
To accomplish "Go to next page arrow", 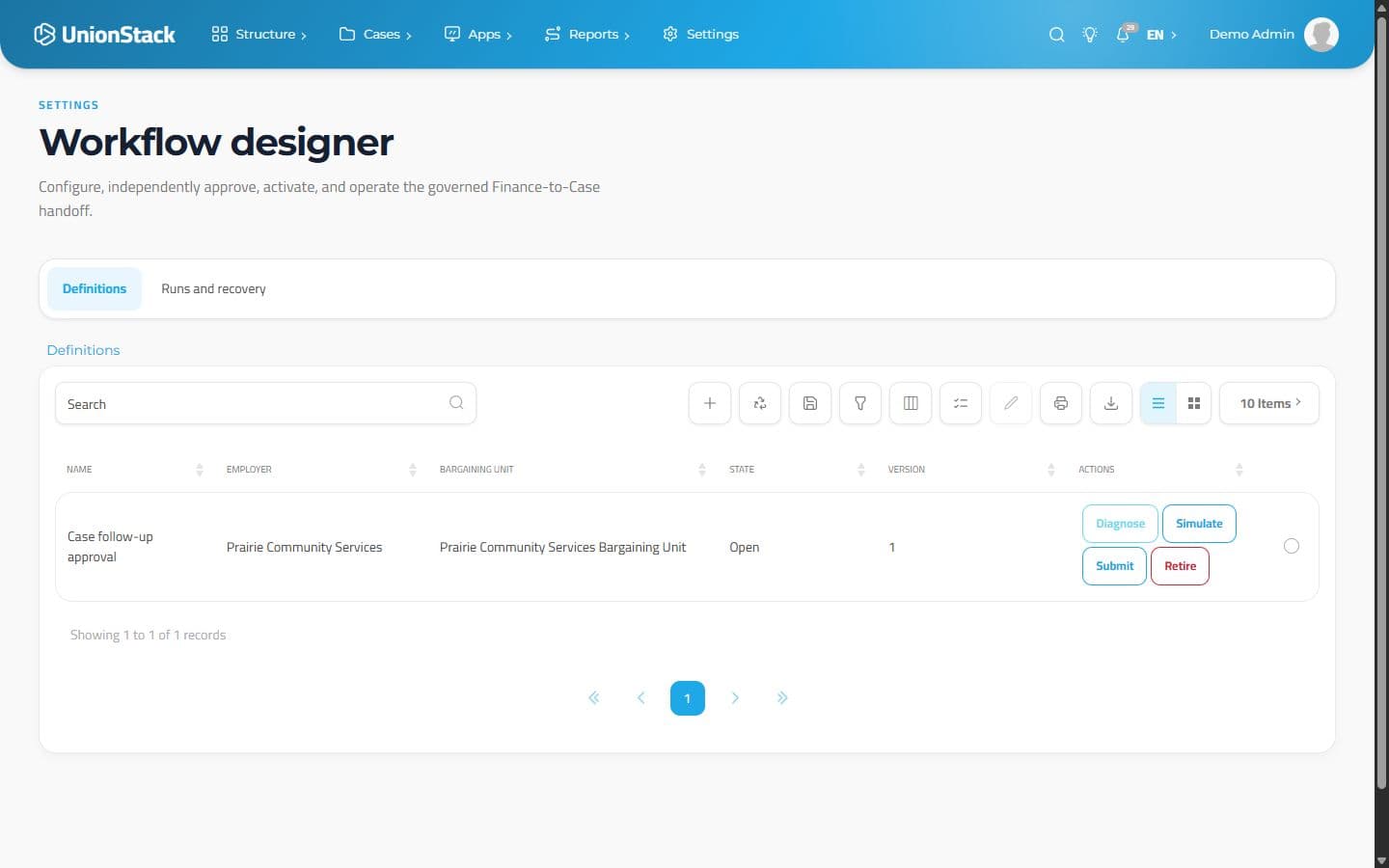I will (x=735, y=697).
